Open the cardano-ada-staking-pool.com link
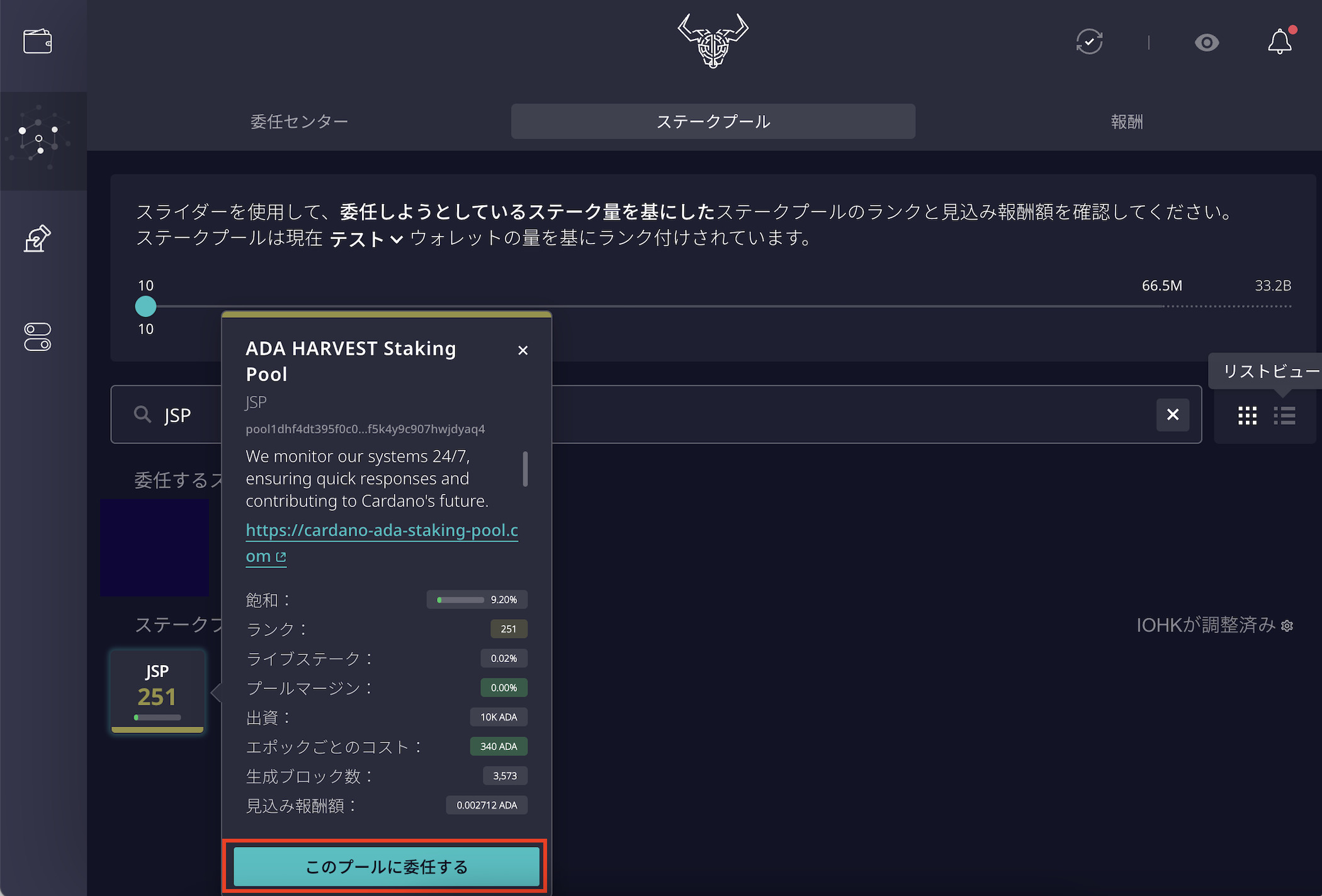Viewport: 1322px width, 896px height. (x=381, y=542)
